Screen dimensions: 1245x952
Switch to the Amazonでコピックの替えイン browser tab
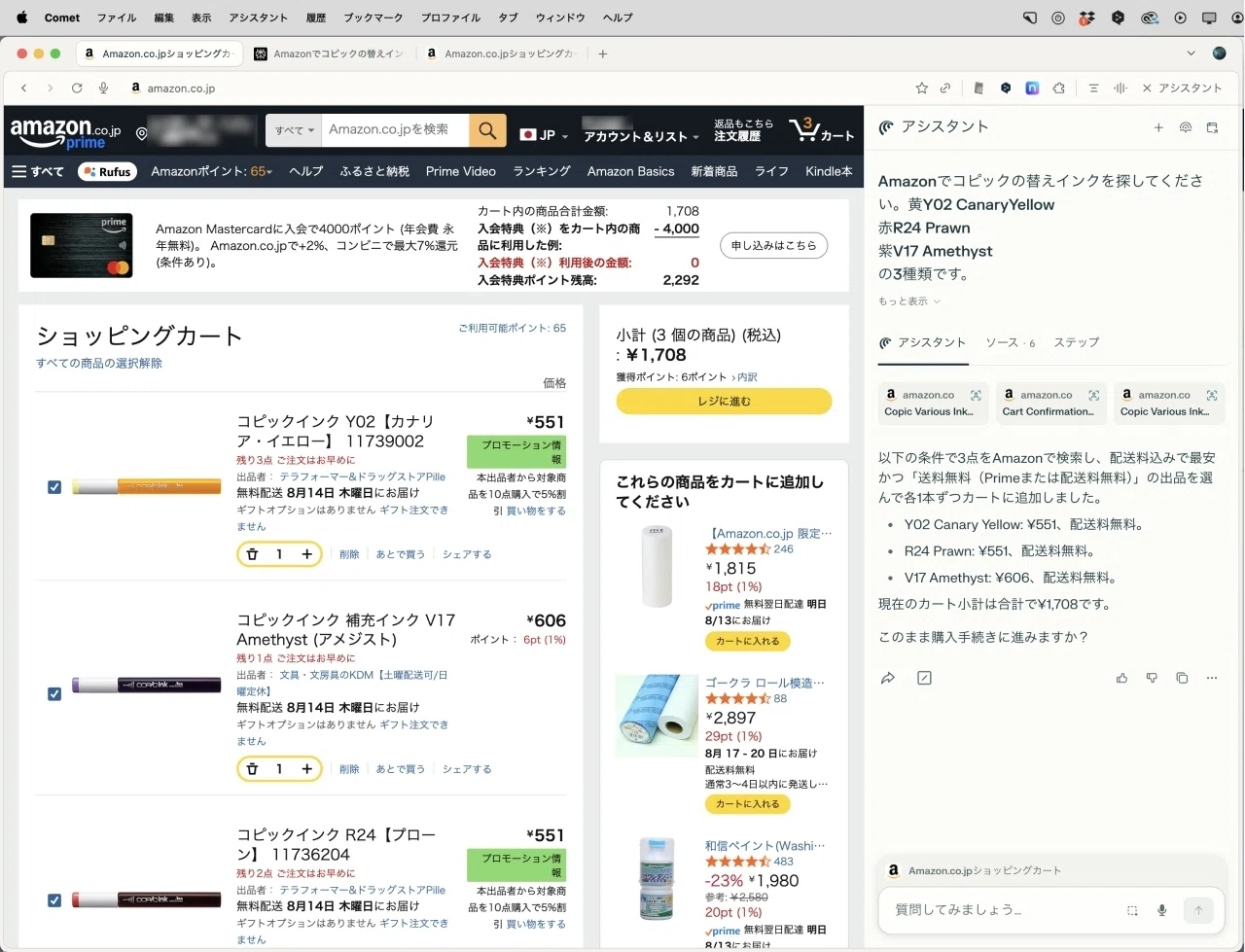click(x=330, y=53)
